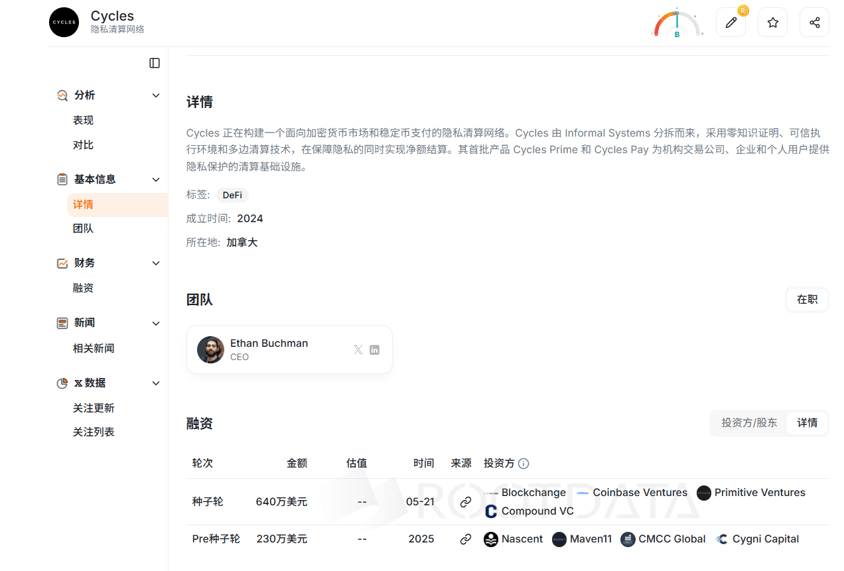Collapse the sidebar panel icon
Viewport: 844px width, 571px height.
click(x=154, y=63)
